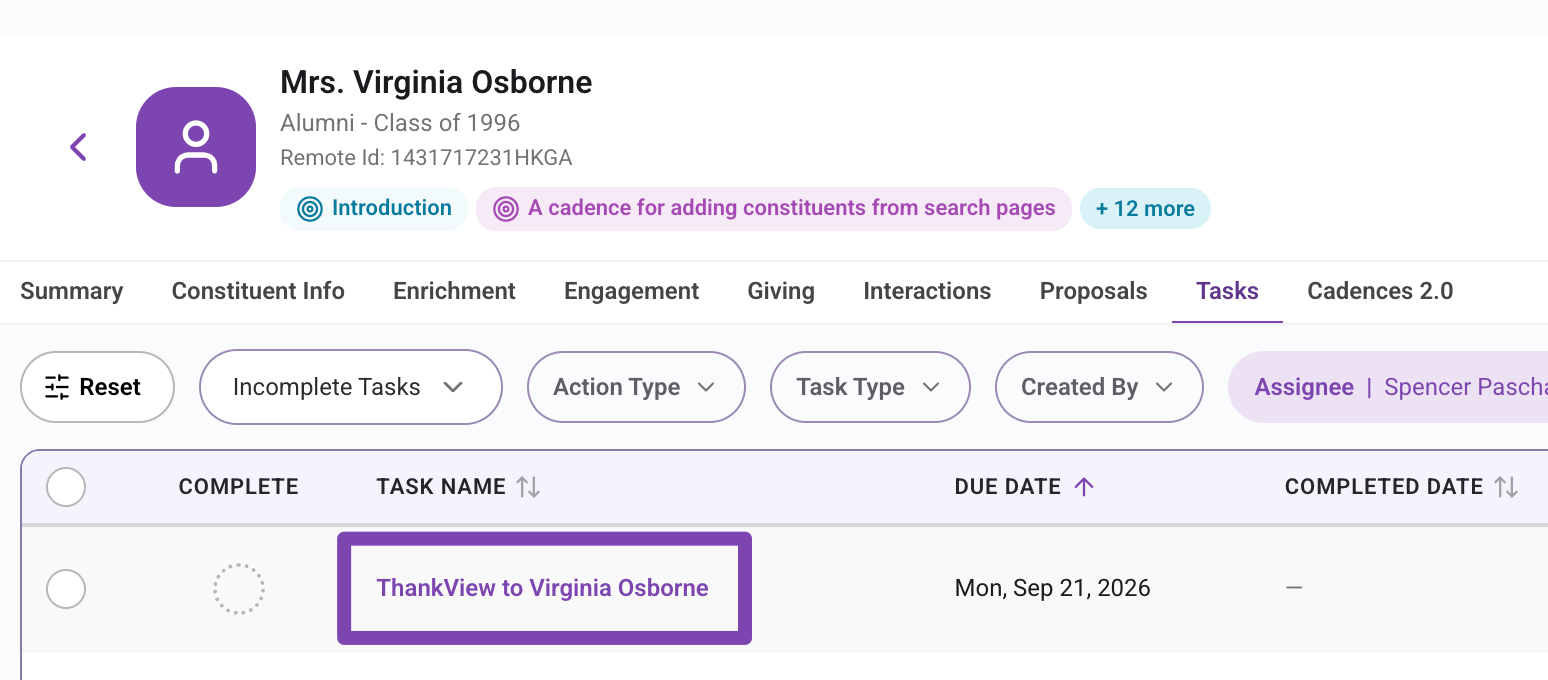Click the constituent profile avatar icon
Viewport: 1548px width, 680px height.
pos(196,147)
